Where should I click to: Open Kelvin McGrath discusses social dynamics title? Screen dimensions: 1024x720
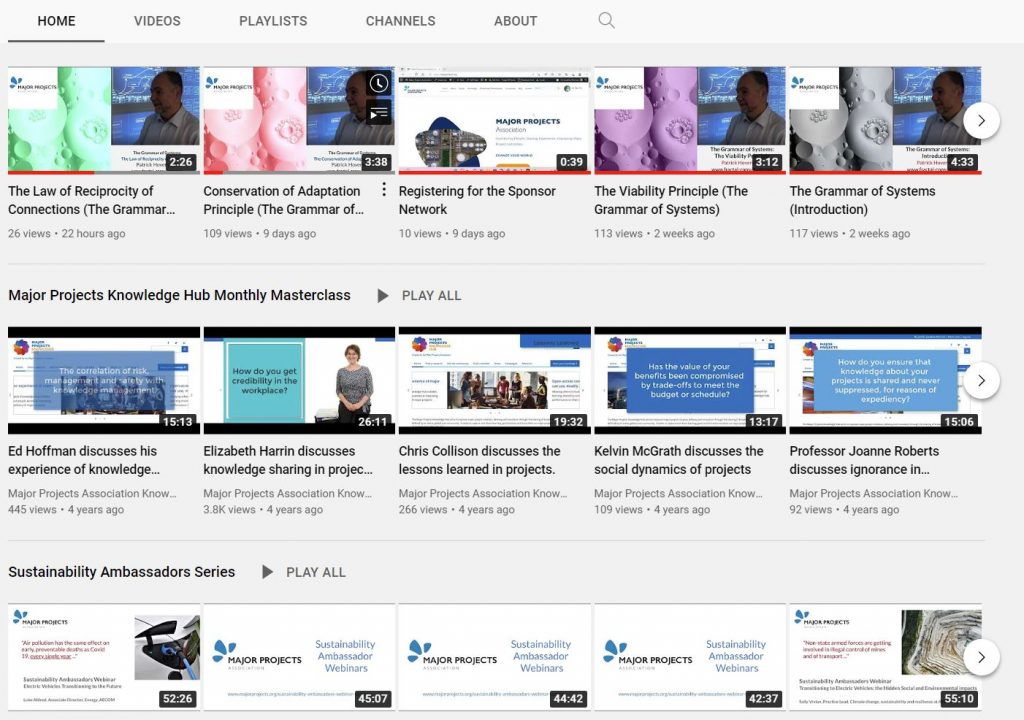tap(679, 460)
